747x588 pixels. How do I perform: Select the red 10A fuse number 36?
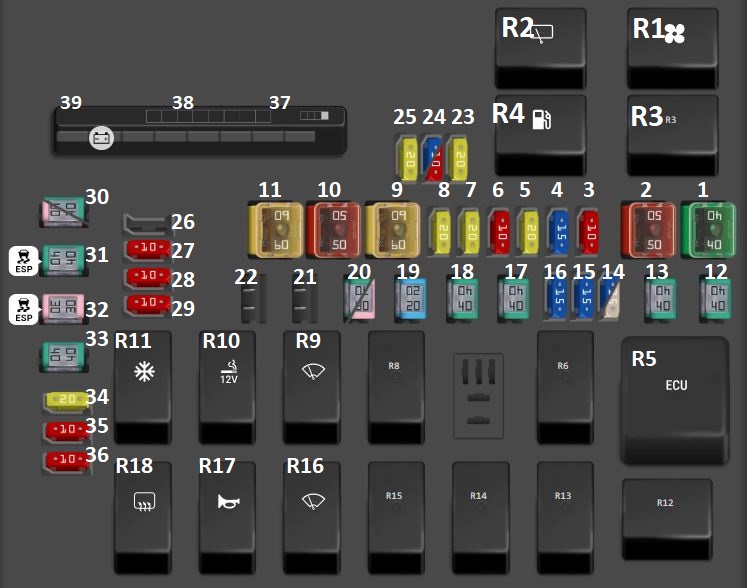tap(66, 460)
